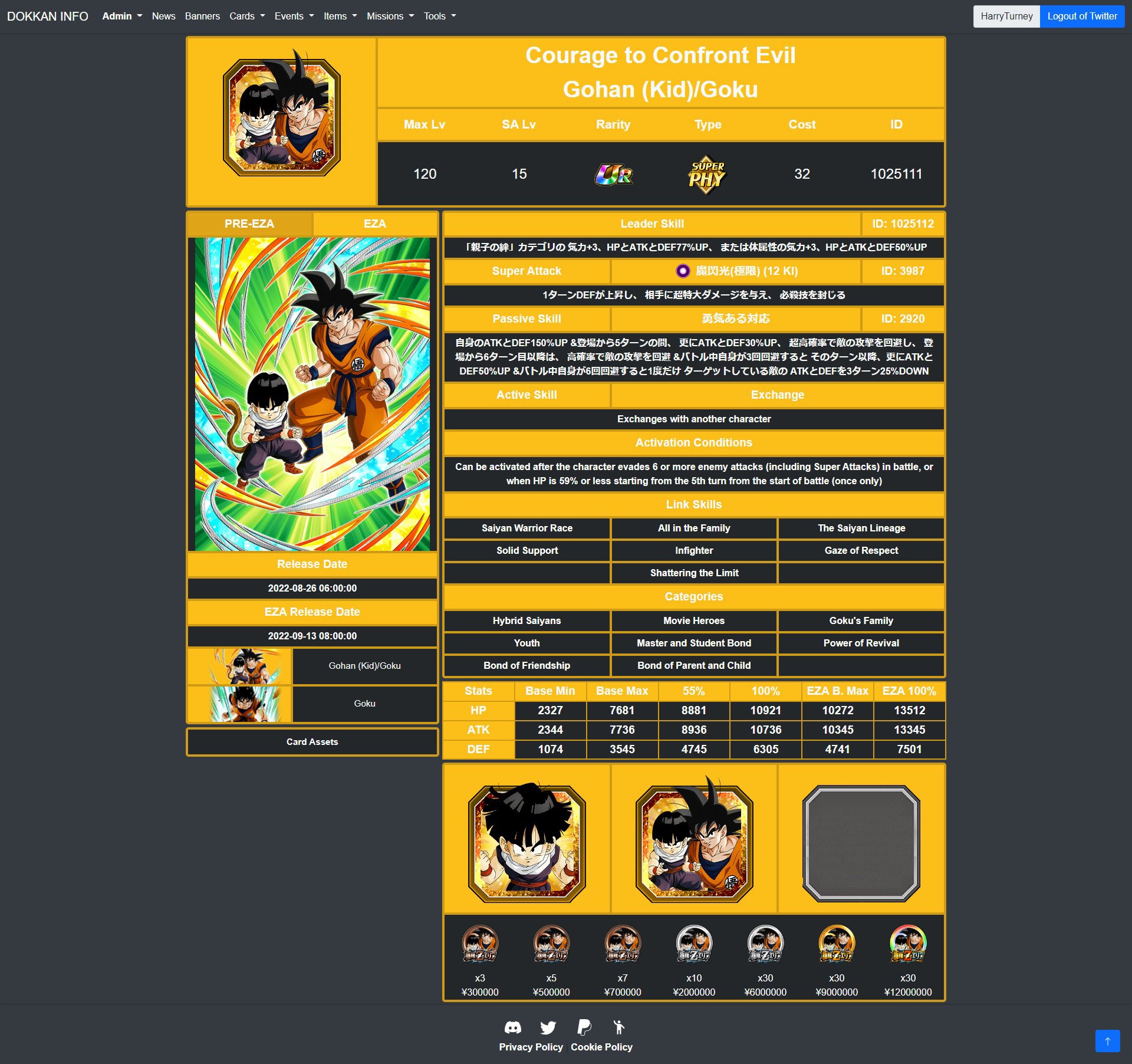Click the medal costing ¥6000000
The width and height of the screenshot is (1132, 1064).
[765, 943]
